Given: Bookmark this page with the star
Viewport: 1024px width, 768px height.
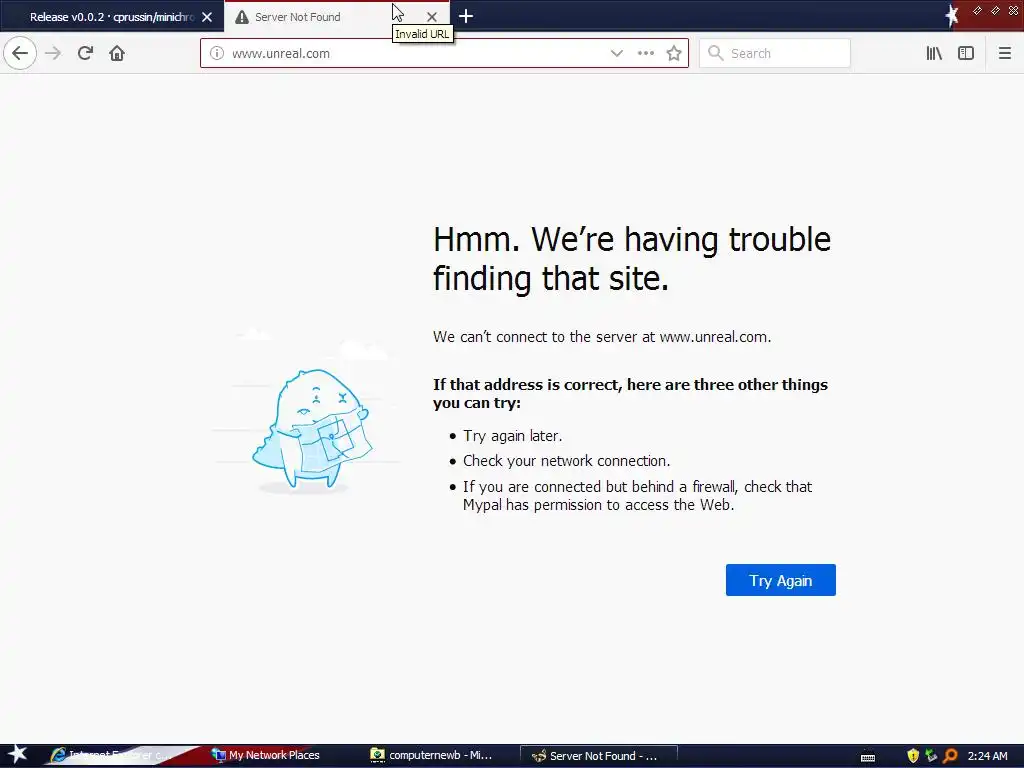Looking at the screenshot, I should [674, 54].
